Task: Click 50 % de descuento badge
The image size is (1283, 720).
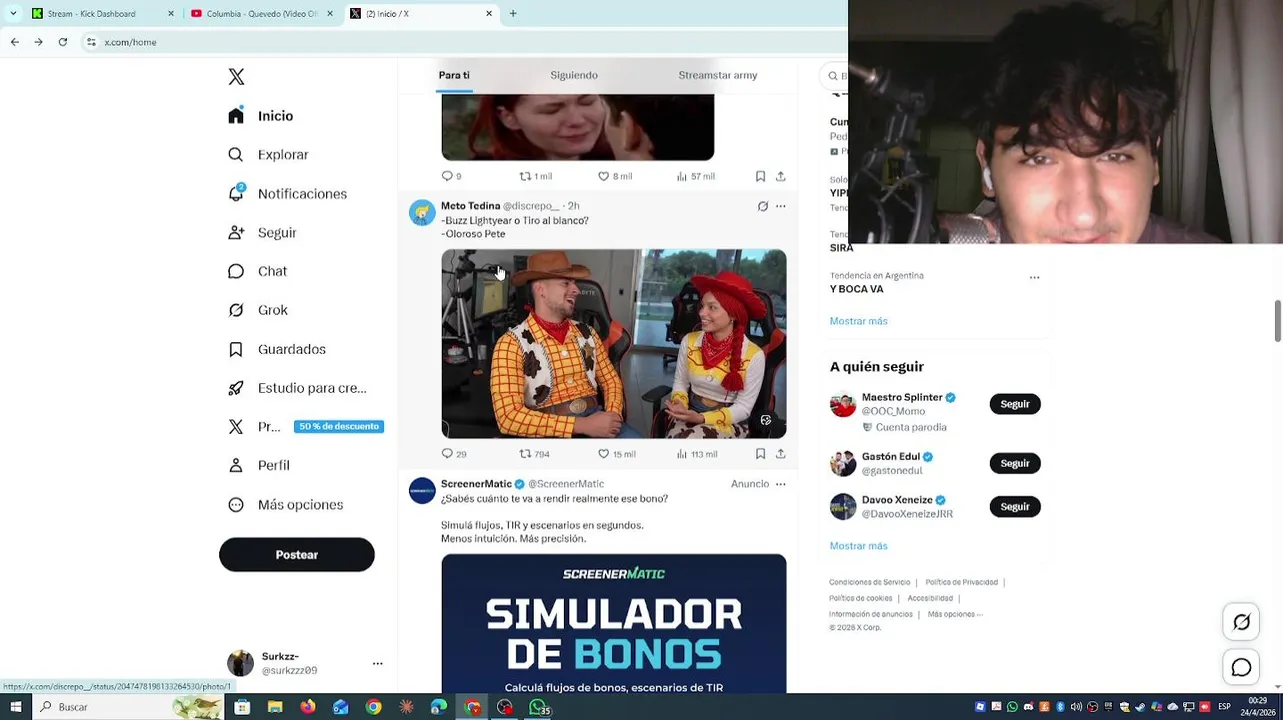Action: (339, 427)
